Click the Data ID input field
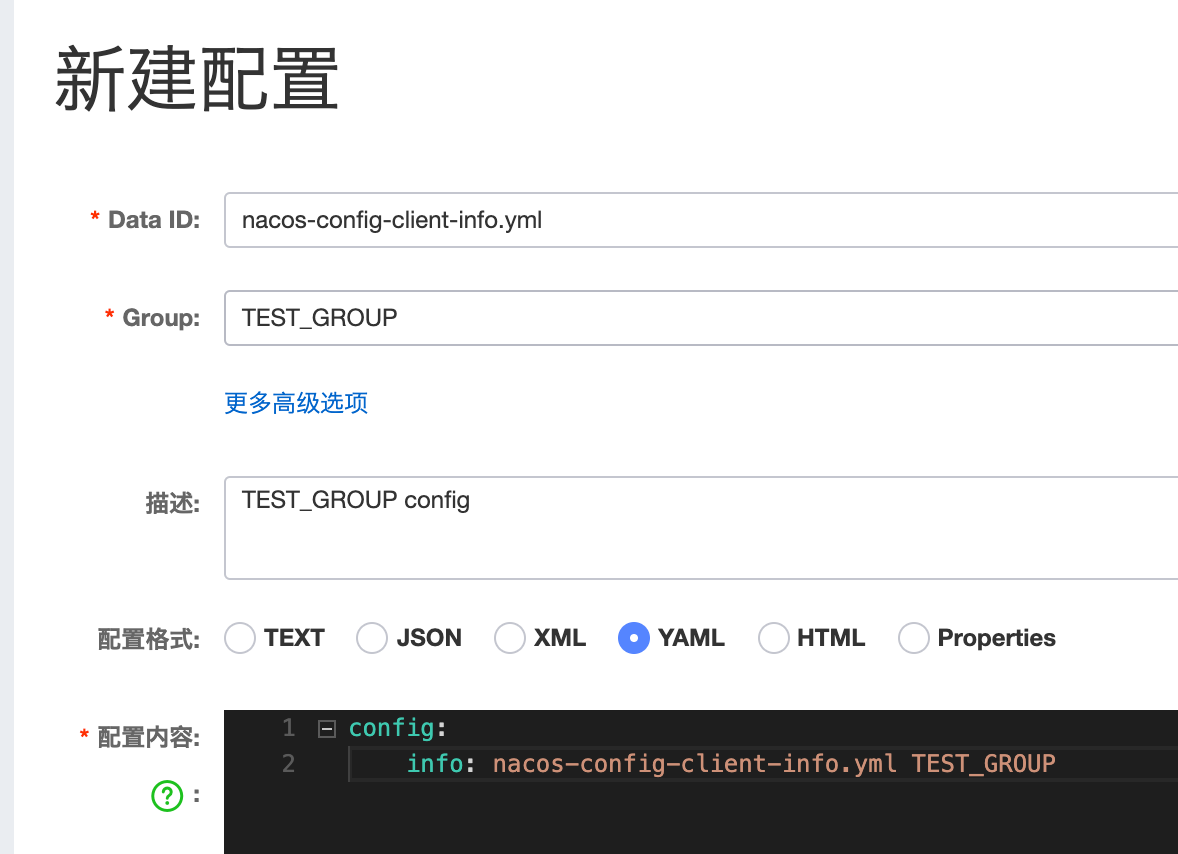Screen dimensions: 1178x854 701,220
